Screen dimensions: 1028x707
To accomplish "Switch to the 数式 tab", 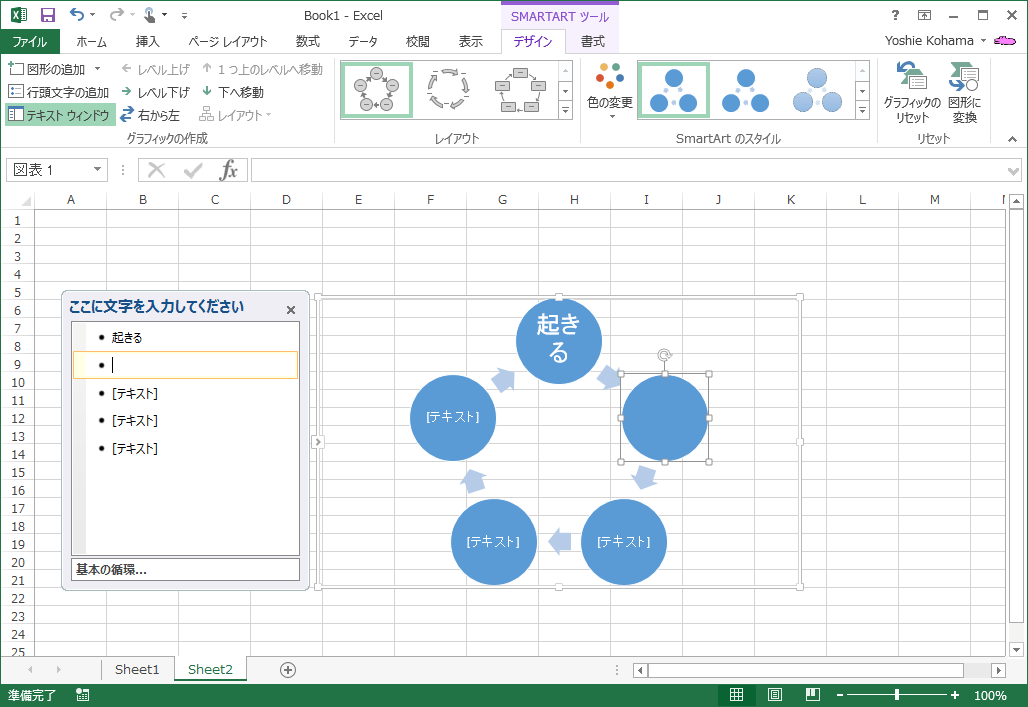I will [x=307, y=41].
